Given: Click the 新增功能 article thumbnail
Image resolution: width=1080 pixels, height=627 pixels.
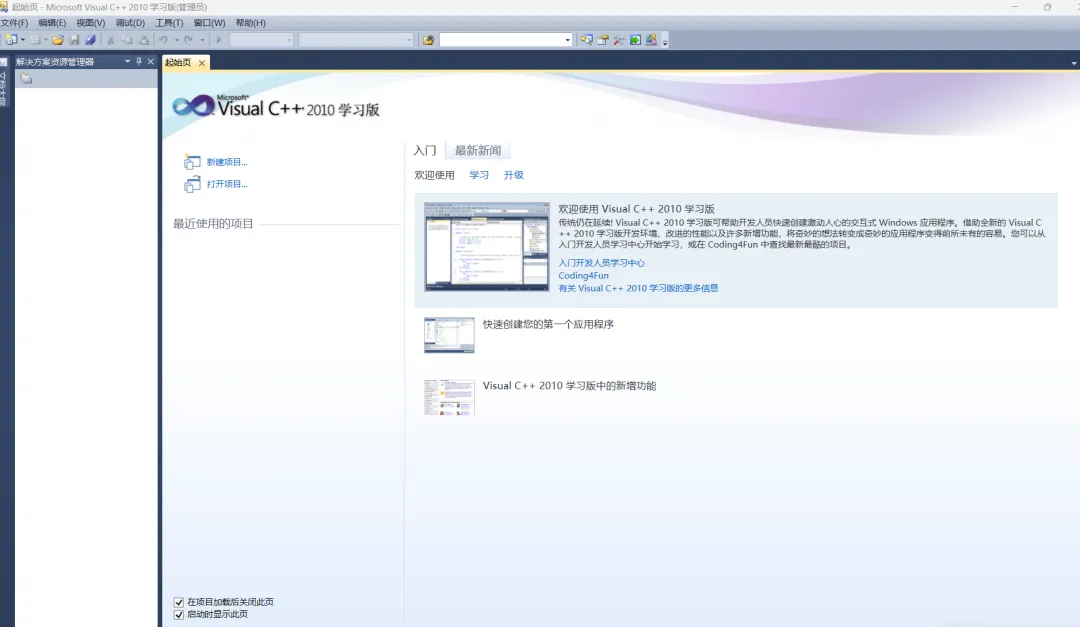Looking at the screenshot, I should [449, 397].
